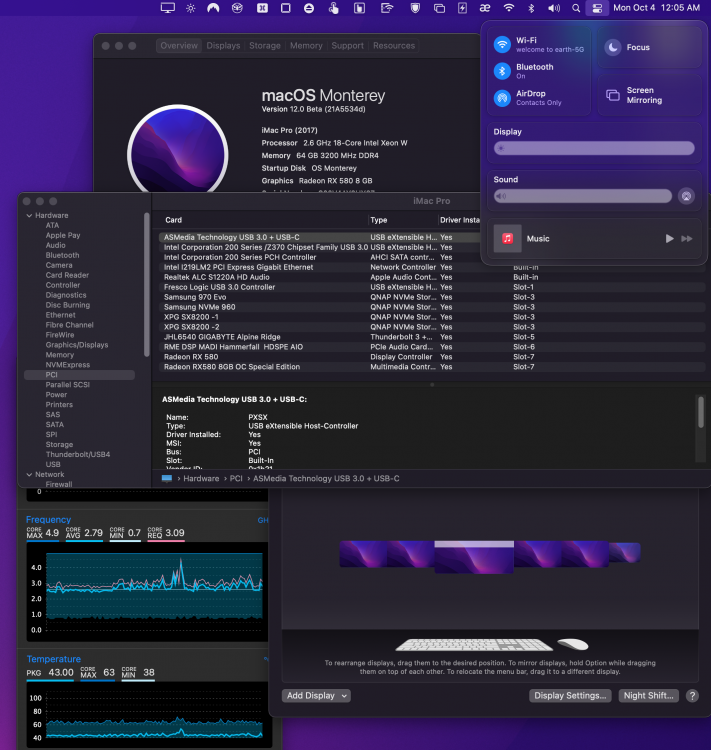Open the cube-shaped menu bar icon

pyautogui.click(x=237, y=8)
